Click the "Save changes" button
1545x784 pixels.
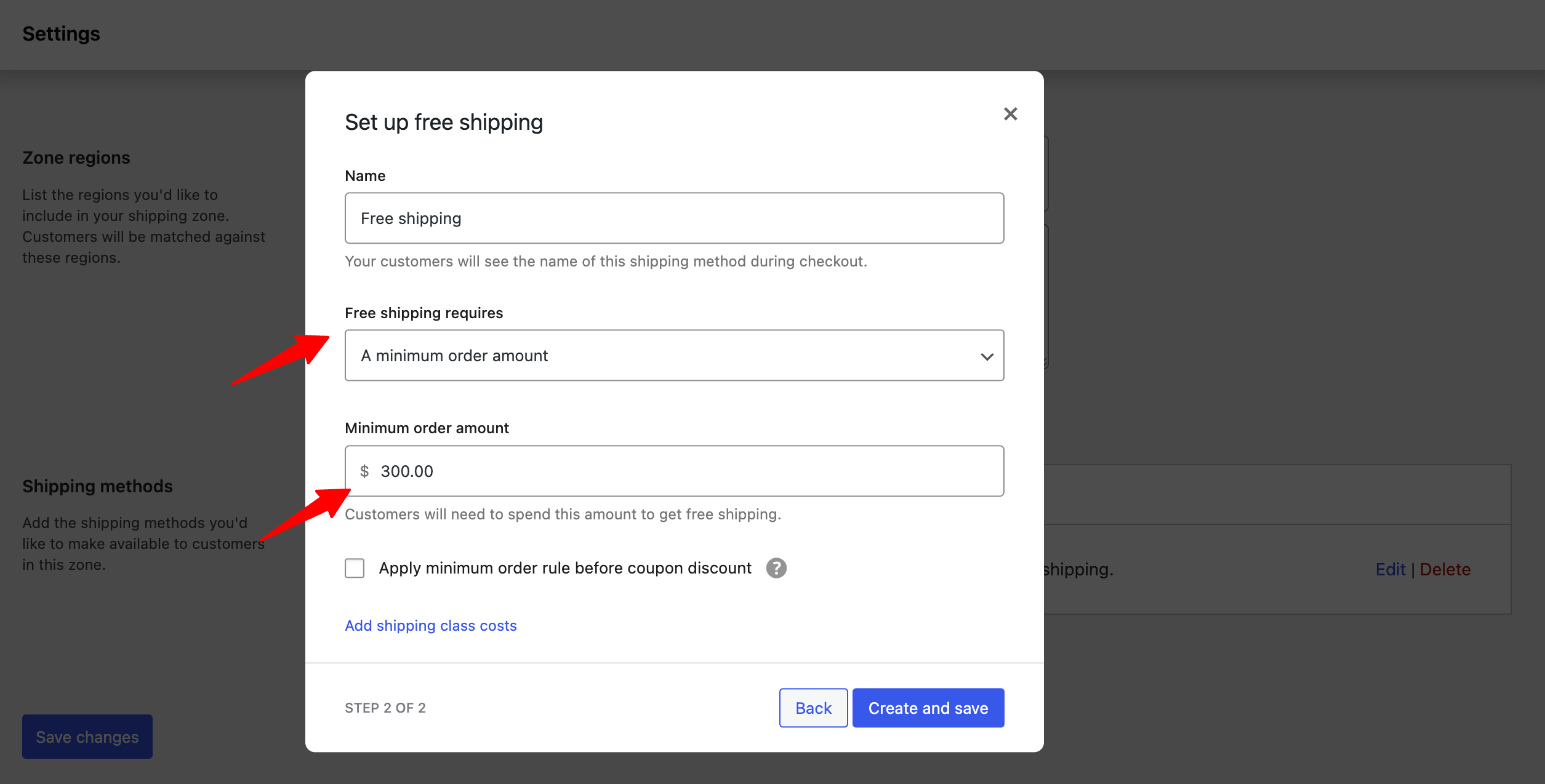(x=87, y=736)
